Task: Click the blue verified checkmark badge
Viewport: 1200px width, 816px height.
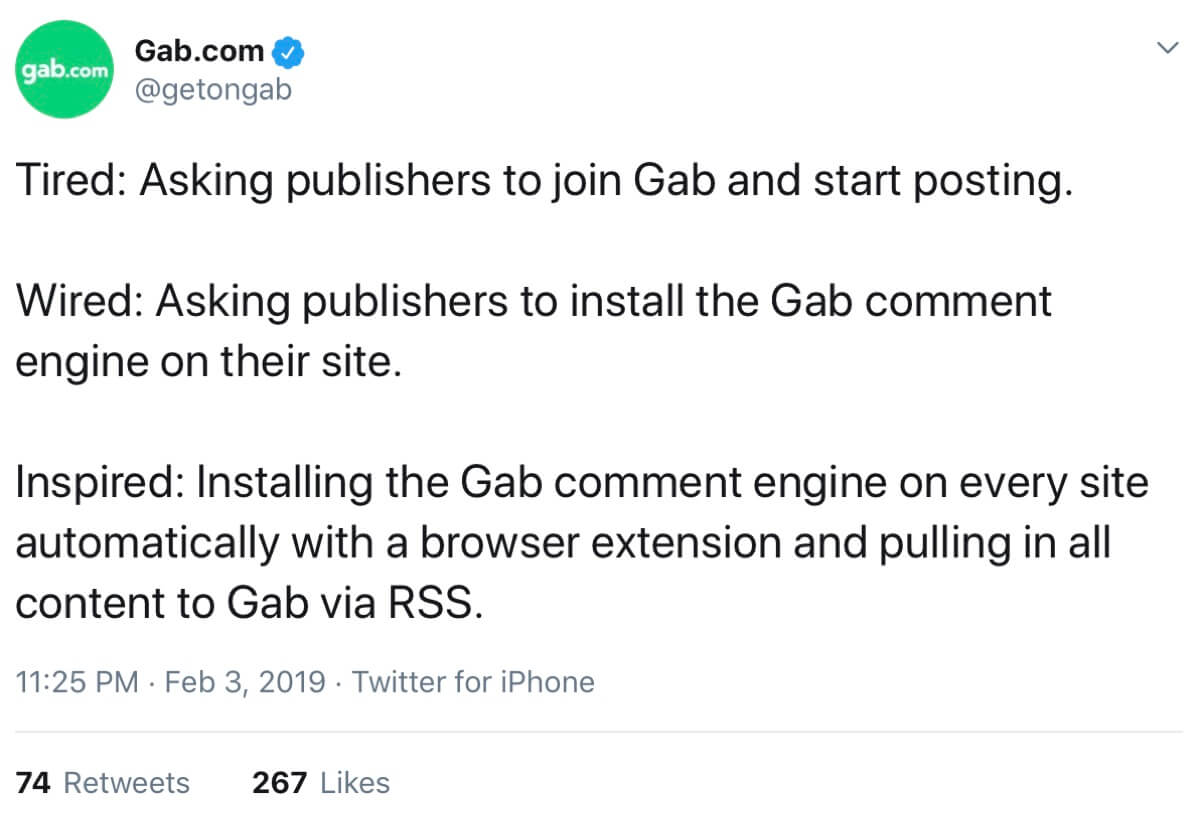Action: [x=289, y=52]
